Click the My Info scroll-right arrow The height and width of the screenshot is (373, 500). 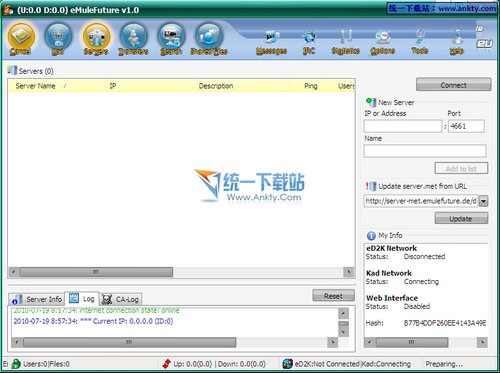[x=482, y=342]
